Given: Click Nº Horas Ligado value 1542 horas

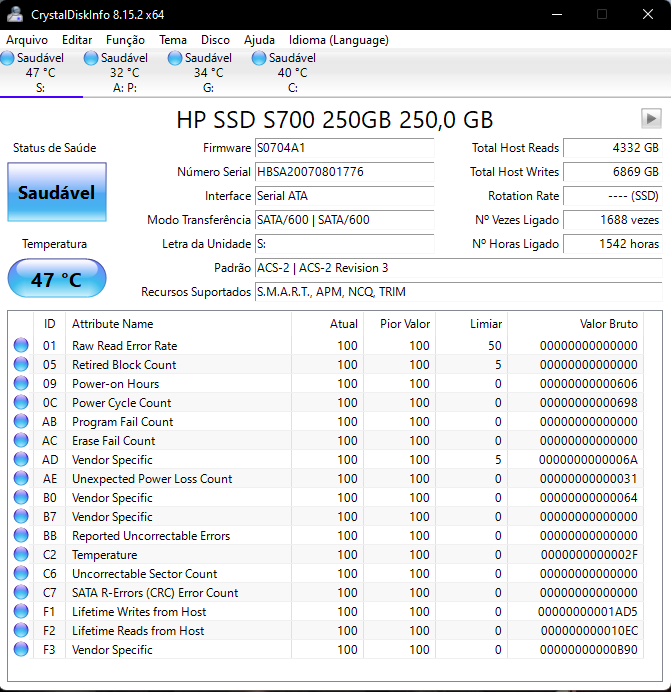Looking at the screenshot, I should pyautogui.click(x=613, y=244).
